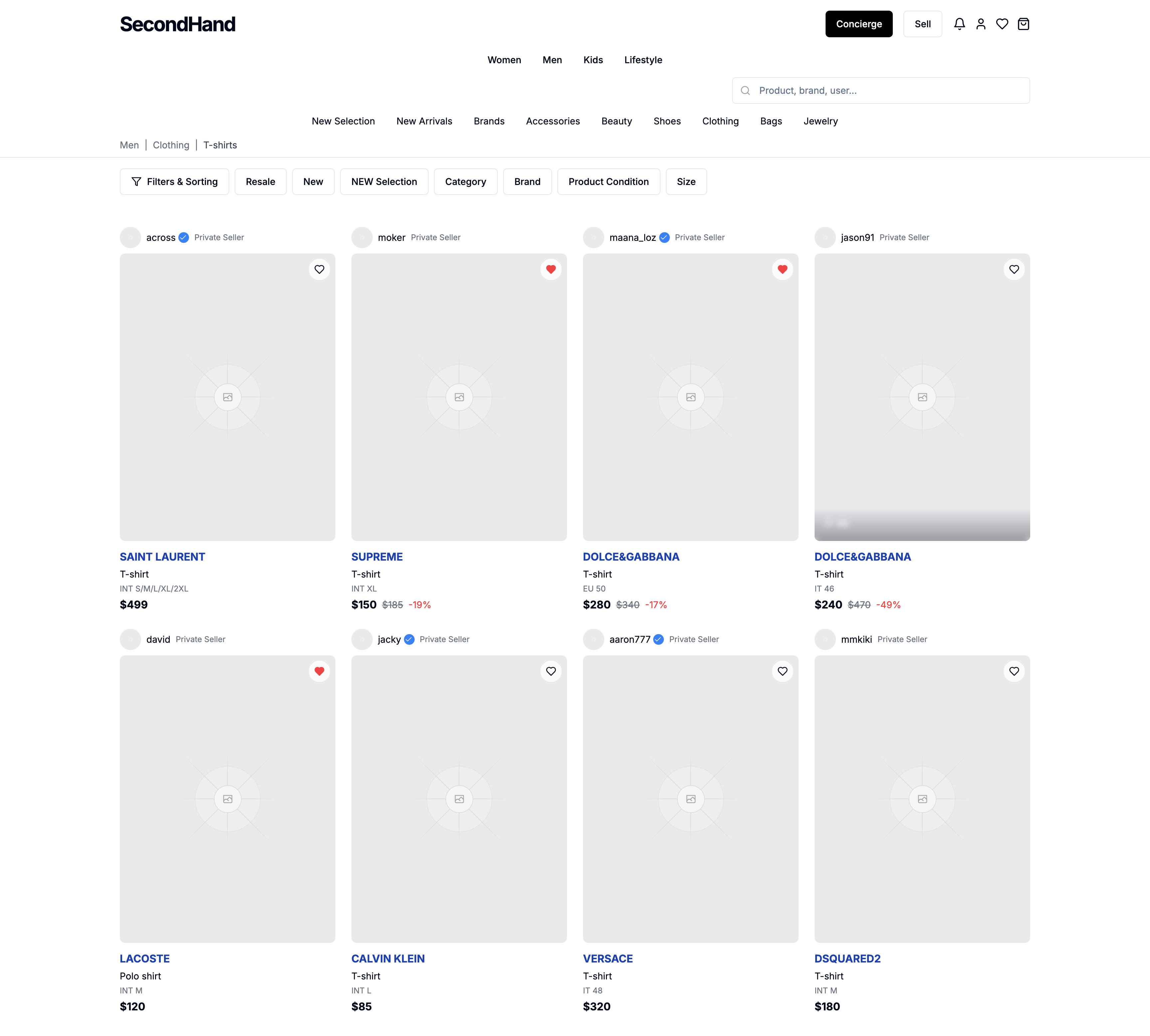This screenshot has width=1150, height=1036.
Task: Click moker seller avatar
Action: point(361,237)
